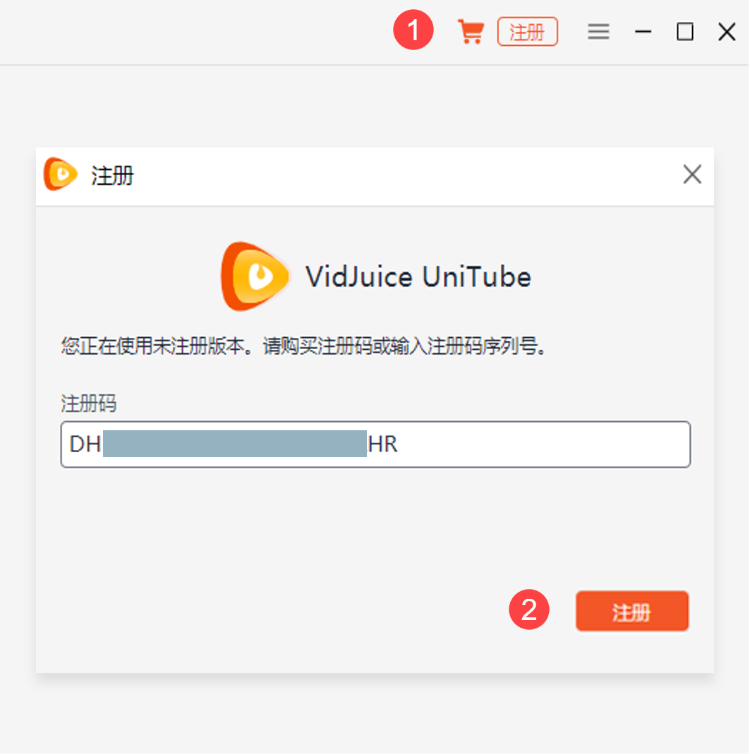This screenshot has height=754, width=750.
Task: Click the red number 2 step marker
Action: [529, 610]
